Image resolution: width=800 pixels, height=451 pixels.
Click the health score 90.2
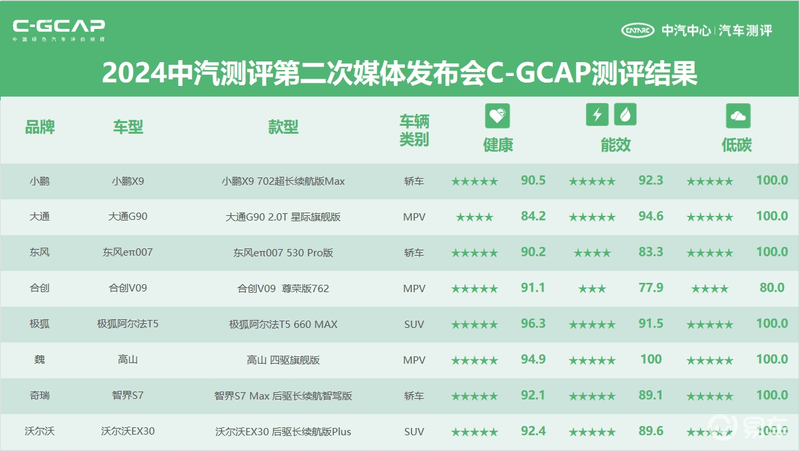tap(533, 252)
